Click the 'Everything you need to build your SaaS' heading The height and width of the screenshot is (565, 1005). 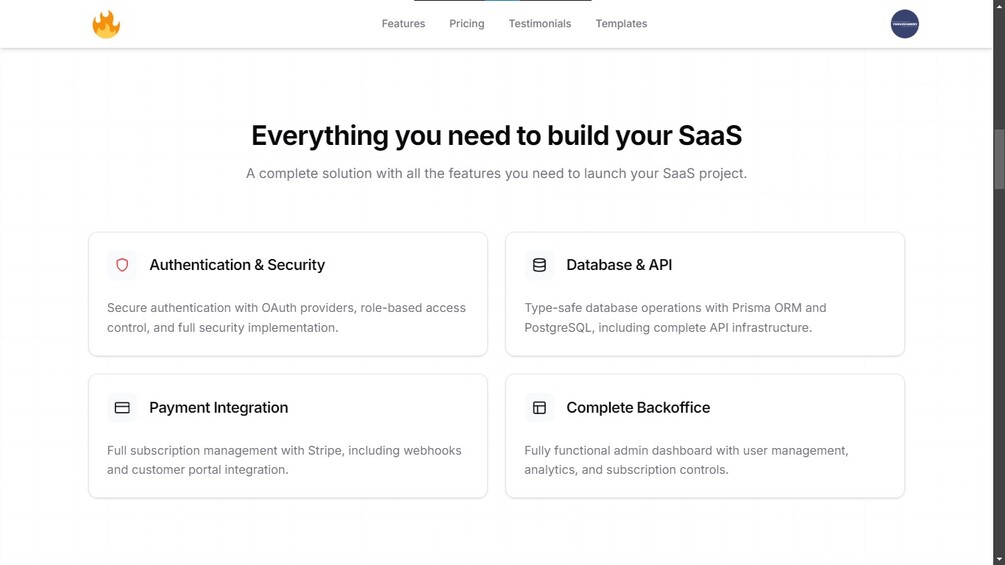(496, 136)
